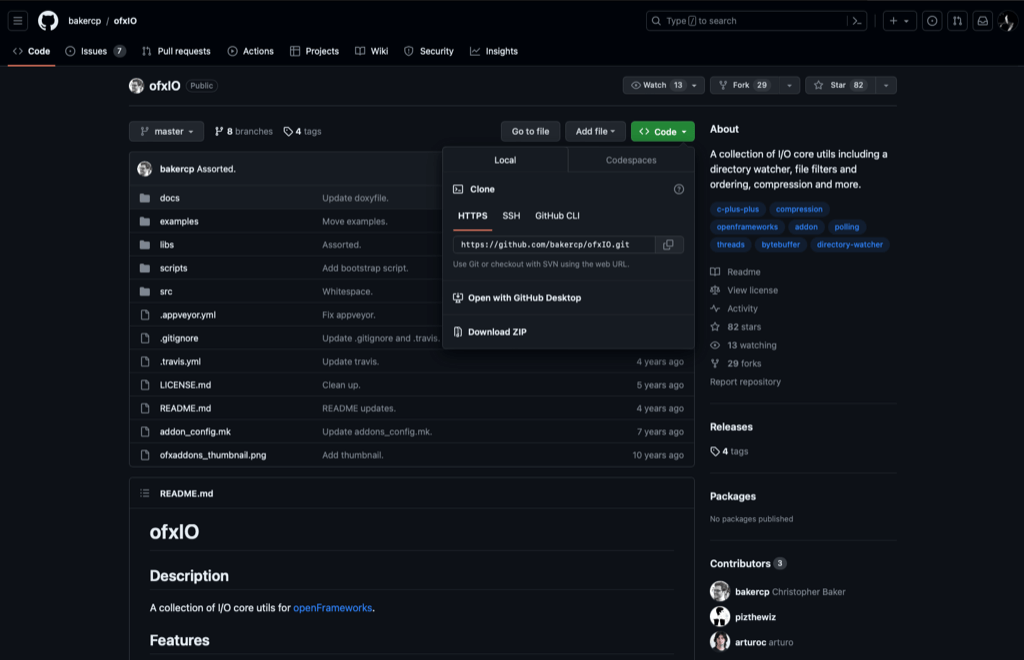Open pull requests icon in header
1024x660 pixels.
957,21
